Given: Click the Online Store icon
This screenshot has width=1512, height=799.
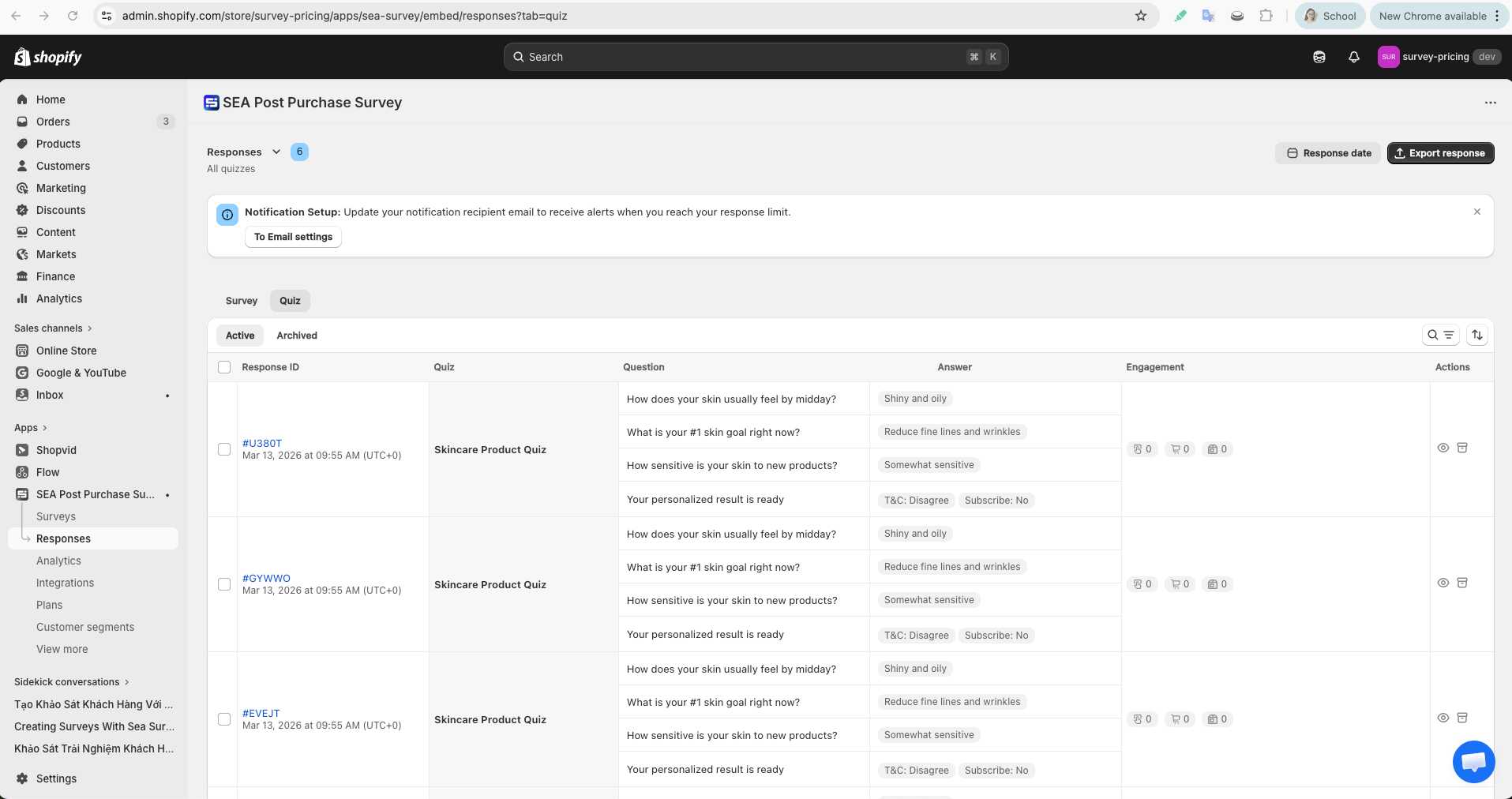Looking at the screenshot, I should (22, 351).
